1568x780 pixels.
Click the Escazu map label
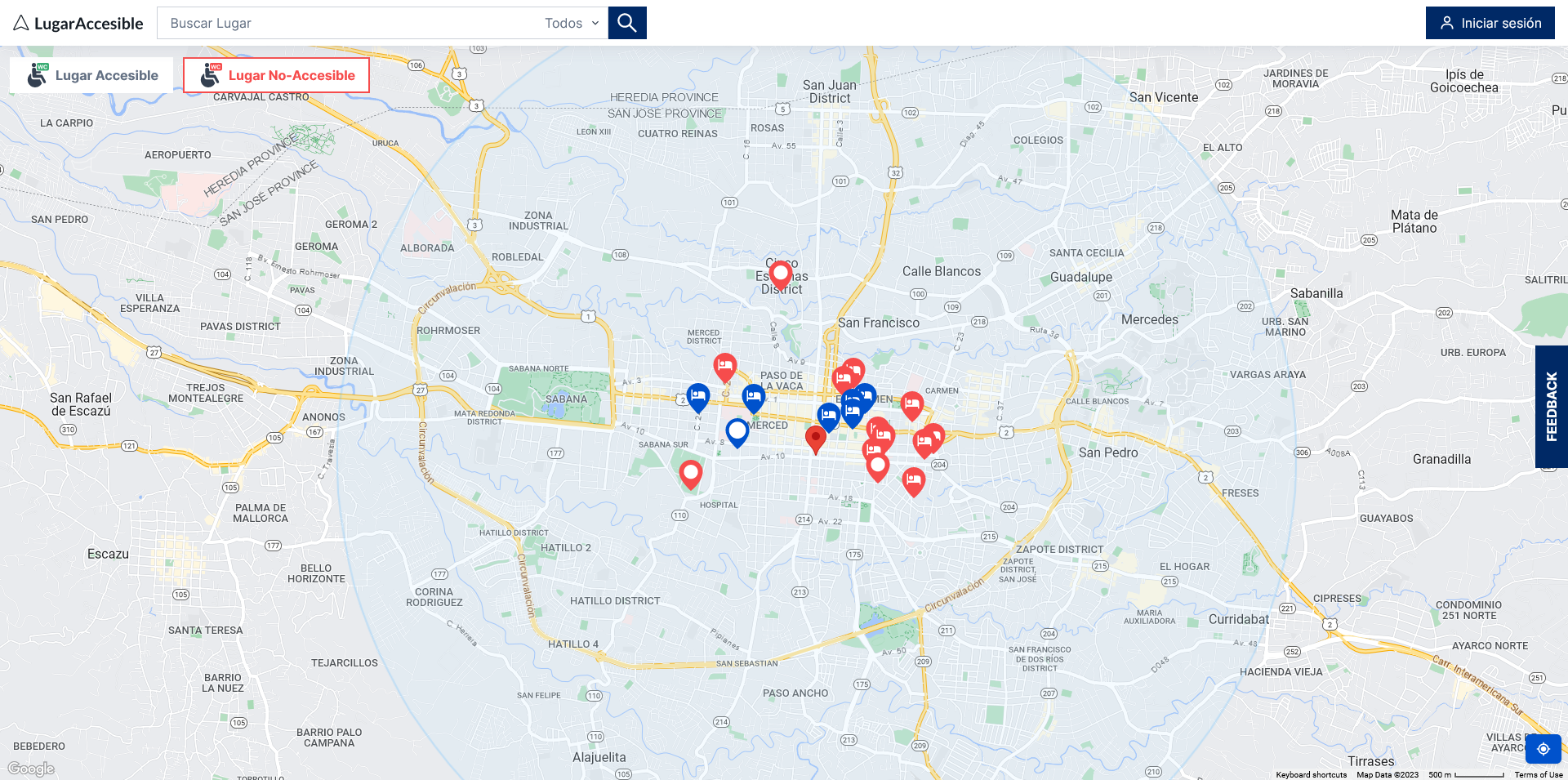[x=108, y=554]
